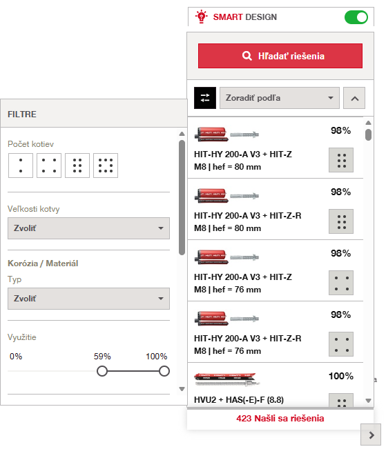The width and height of the screenshot is (386, 449).
Task: Select the six-anchor layout filter
Action: point(77,165)
